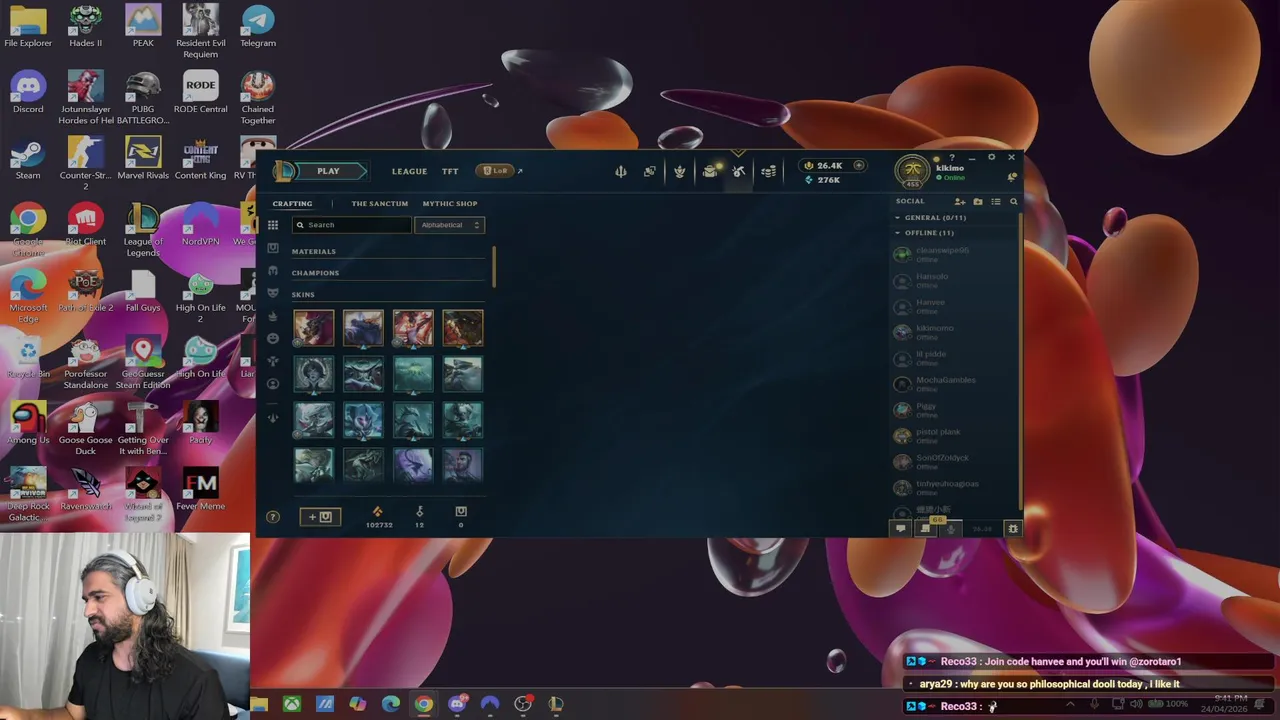Image resolution: width=1280 pixels, height=720 pixels.
Task: Expand the MATERIALS loot section
Action: click(x=314, y=252)
